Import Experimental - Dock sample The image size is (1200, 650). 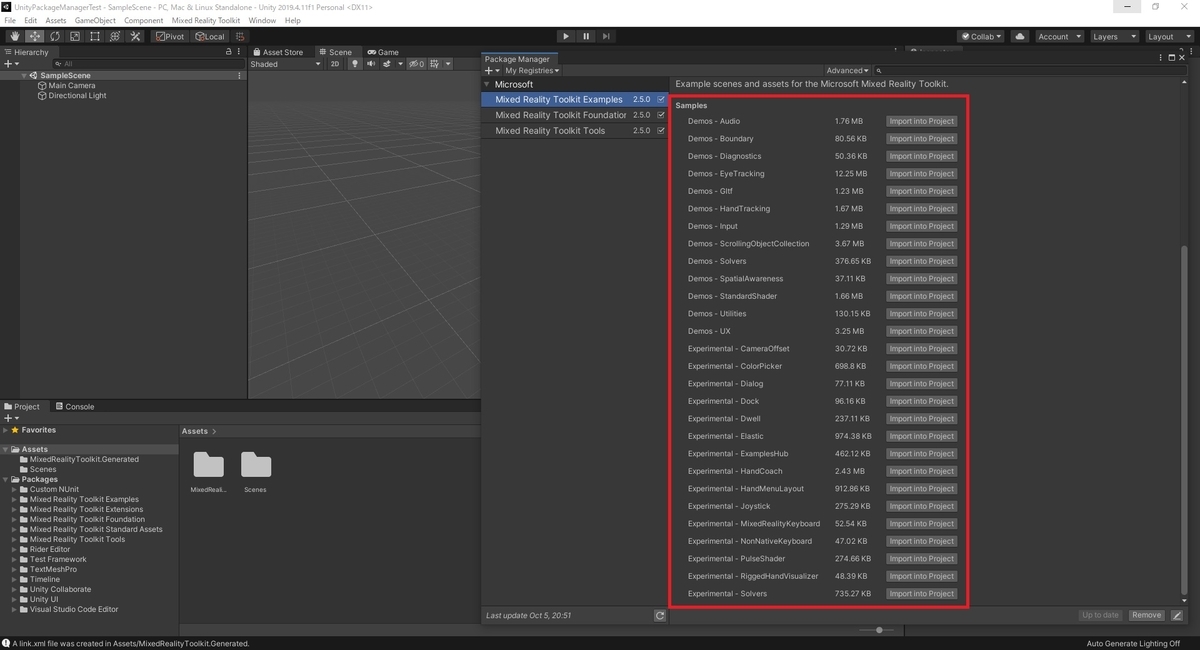pyautogui.click(x=921, y=401)
